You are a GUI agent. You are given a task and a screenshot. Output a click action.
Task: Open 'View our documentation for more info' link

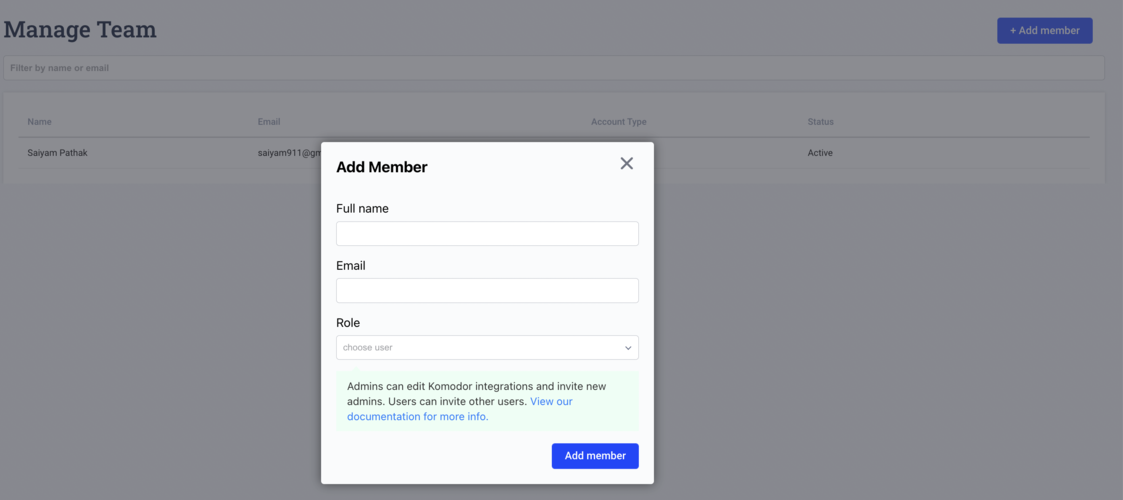click(460, 409)
